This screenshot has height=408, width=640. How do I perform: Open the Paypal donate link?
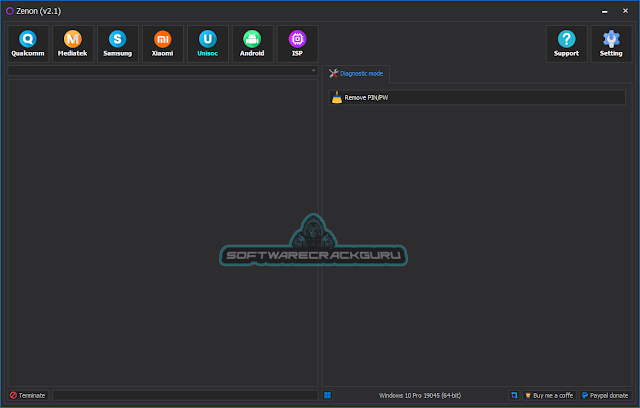pos(606,395)
